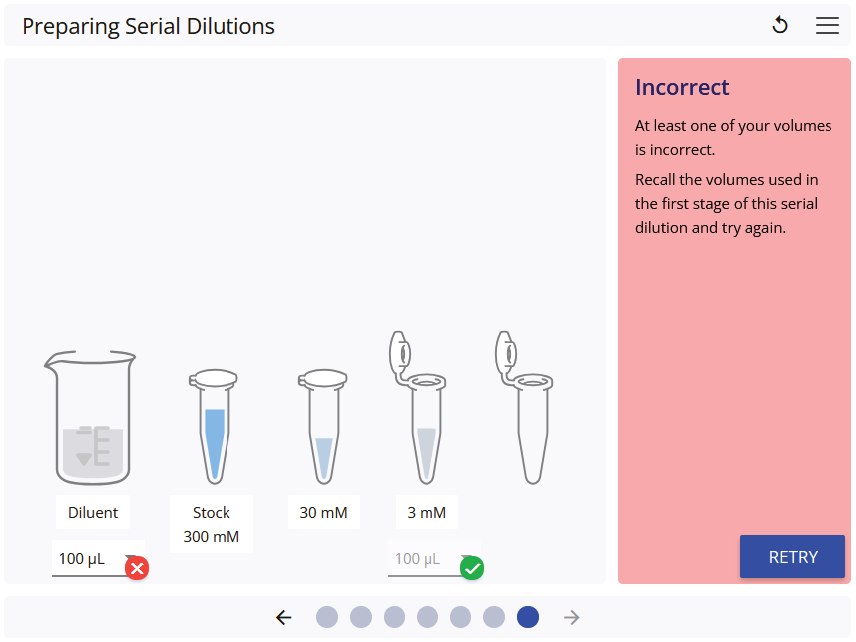Image resolution: width=856 pixels, height=642 pixels.
Task: Click the empty unlabeled open tube
Action: click(x=524, y=407)
